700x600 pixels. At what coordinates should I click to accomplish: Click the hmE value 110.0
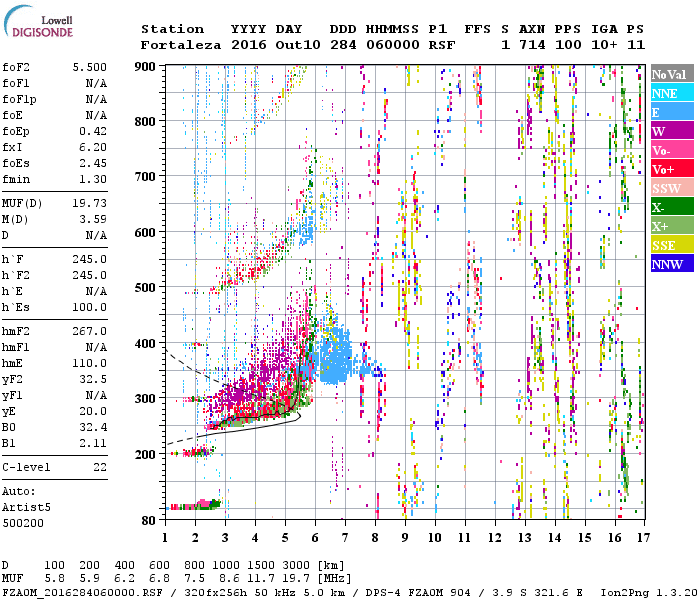click(x=90, y=363)
